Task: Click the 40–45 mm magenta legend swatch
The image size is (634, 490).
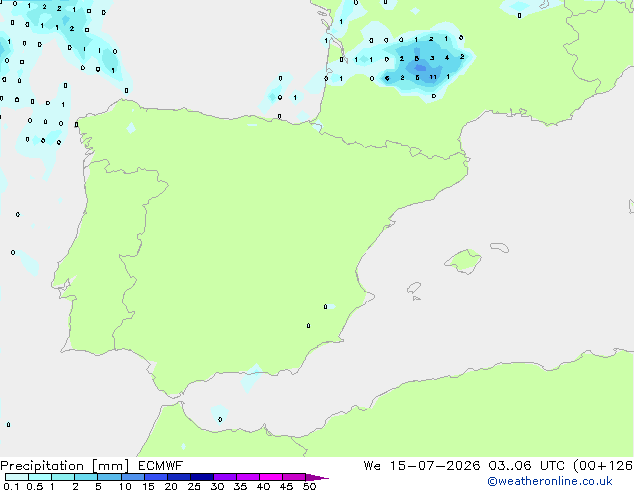Action: click(271, 477)
